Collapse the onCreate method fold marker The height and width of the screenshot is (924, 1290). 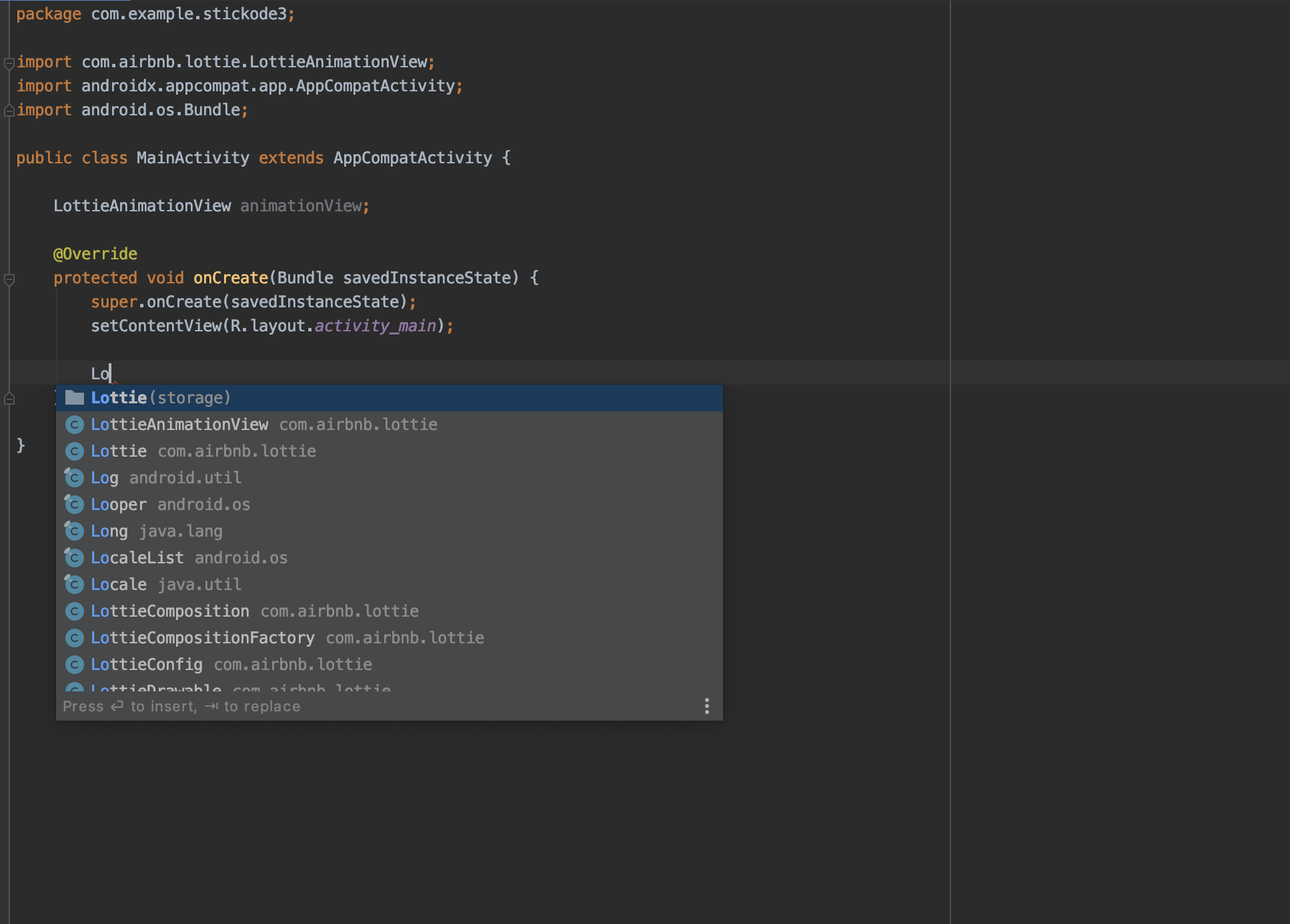point(9,279)
